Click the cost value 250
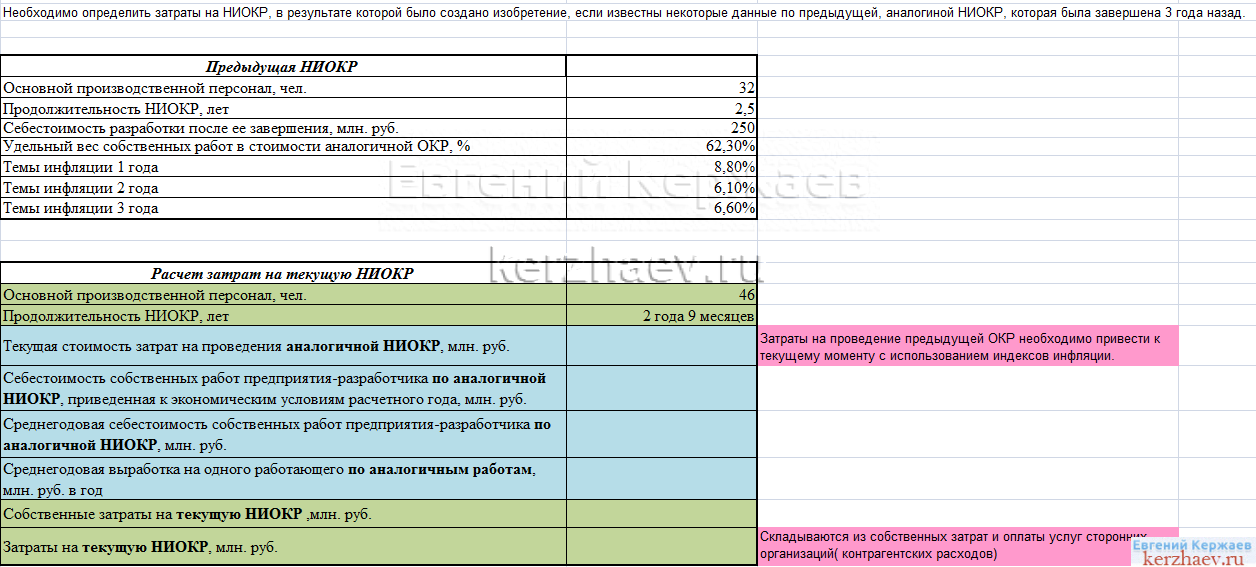Image resolution: width=1256 pixels, height=567 pixels. [x=662, y=128]
